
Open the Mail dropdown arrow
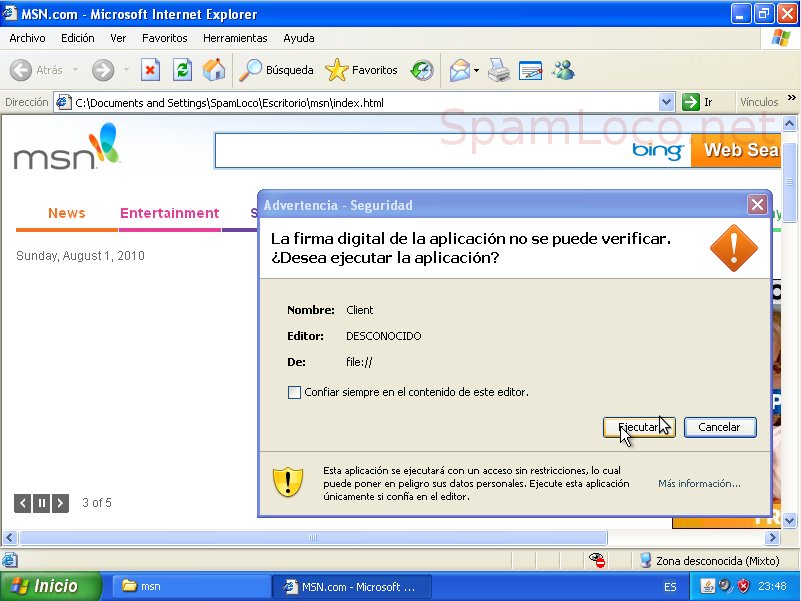[x=477, y=70]
